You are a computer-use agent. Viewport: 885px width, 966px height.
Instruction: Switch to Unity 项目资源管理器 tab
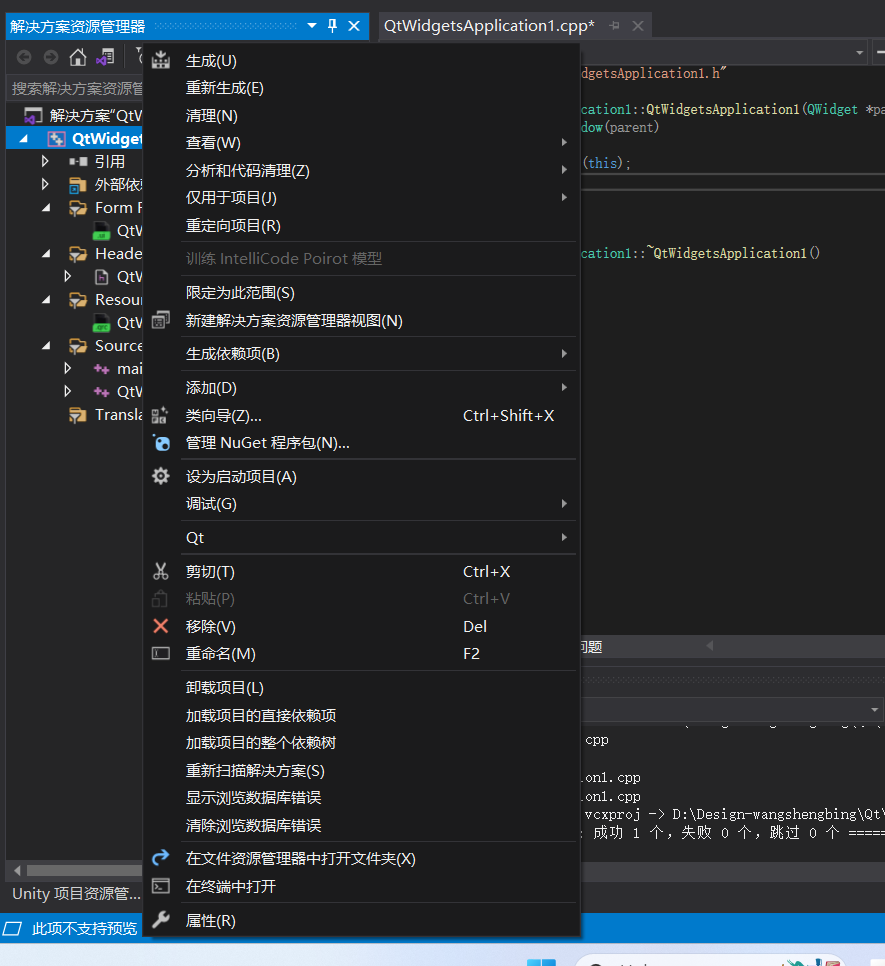[76, 893]
